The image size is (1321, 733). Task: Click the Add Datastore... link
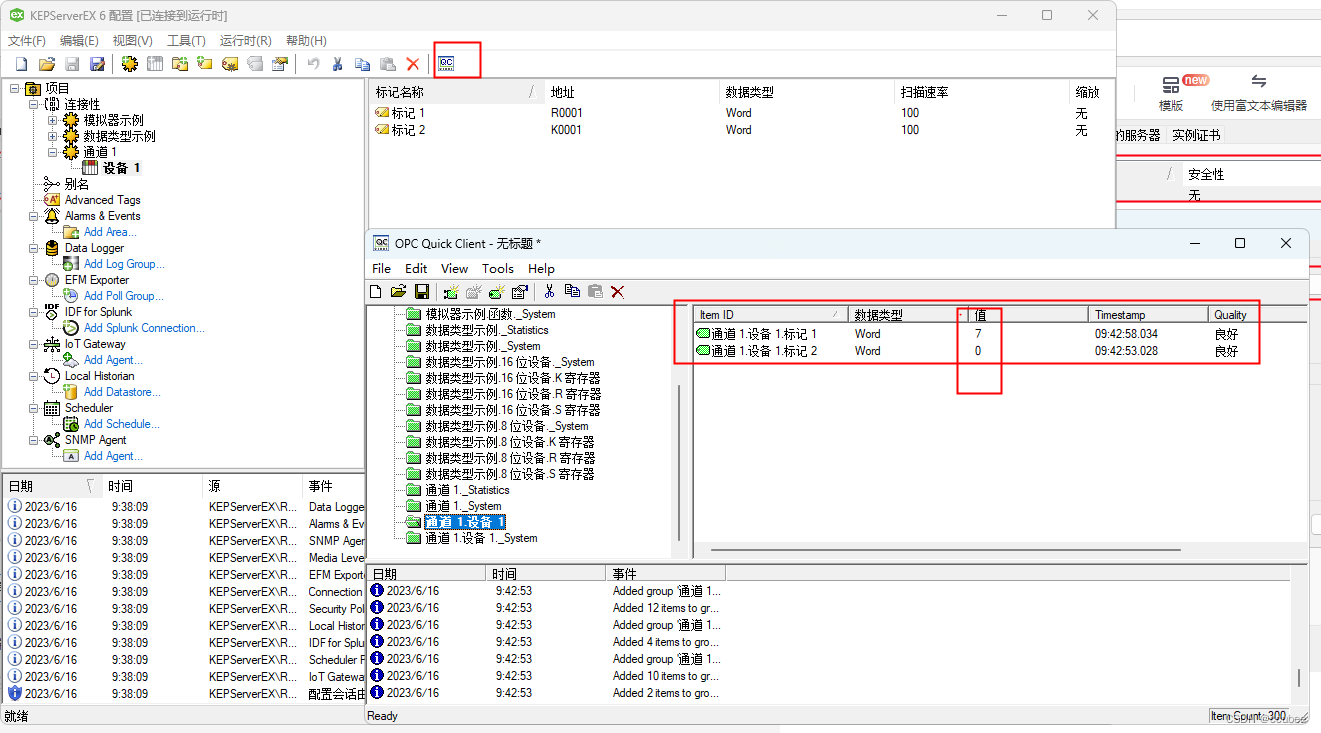(x=122, y=392)
